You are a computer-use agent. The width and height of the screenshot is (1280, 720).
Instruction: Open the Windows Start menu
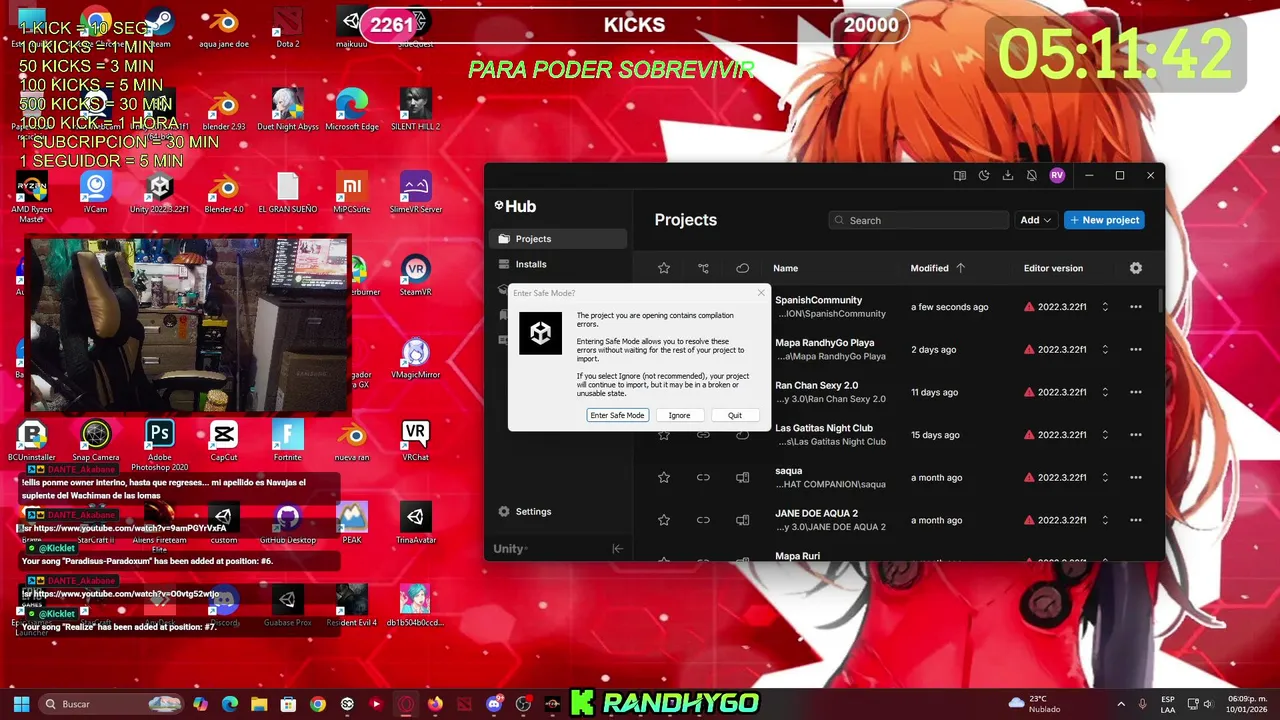coord(20,704)
